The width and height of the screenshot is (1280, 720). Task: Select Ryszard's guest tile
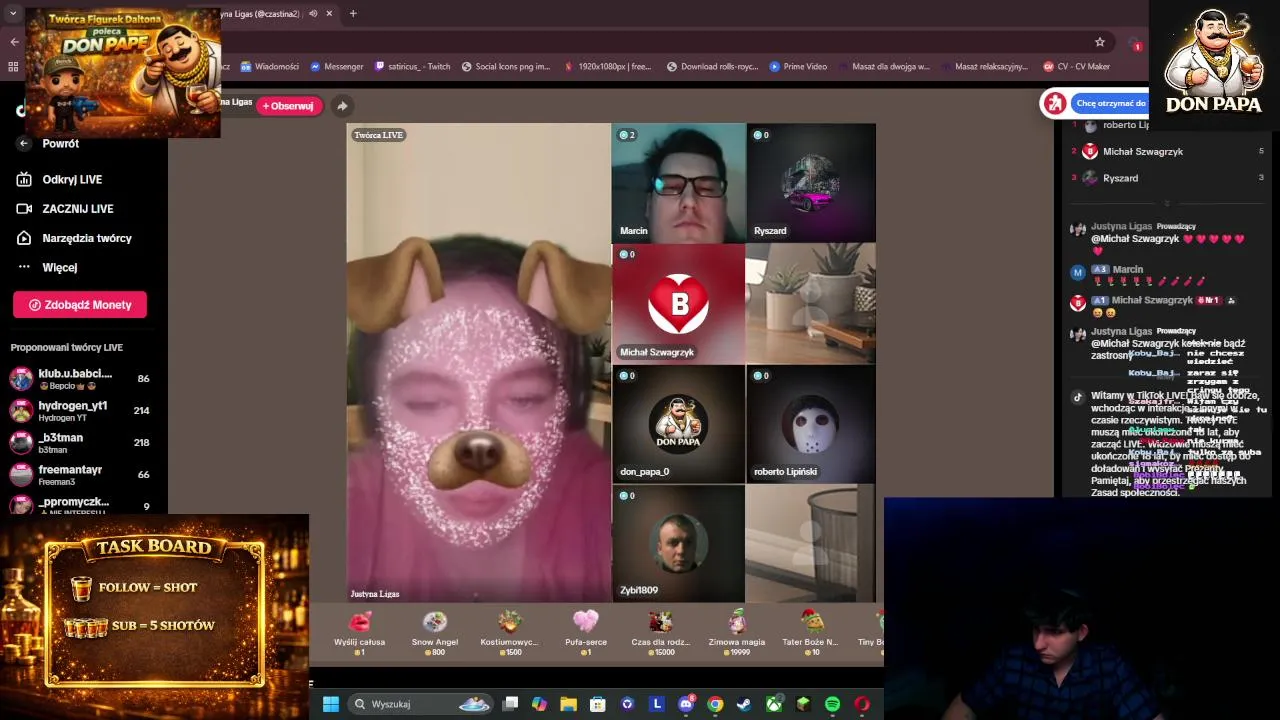(x=811, y=183)
